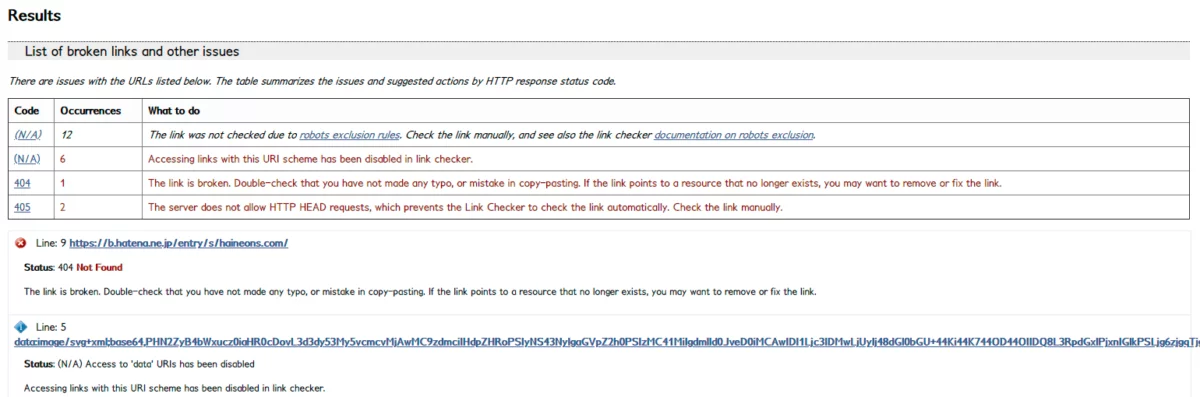Image resolution: width=1200 pixels, height=397 pixels.
Task: Click the status line about 'data' URIs disabled
Action: (x=139, y=364)
